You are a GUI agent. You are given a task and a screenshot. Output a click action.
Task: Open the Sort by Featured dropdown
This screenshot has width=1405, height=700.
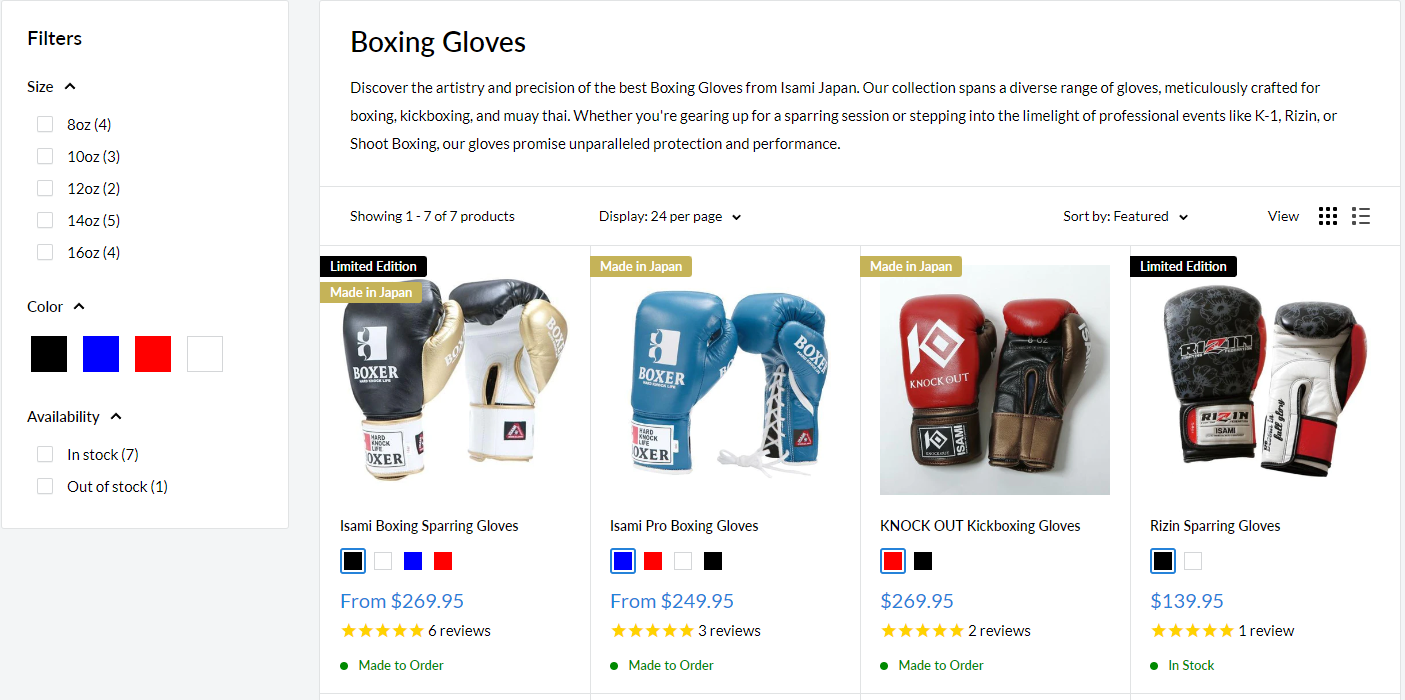[1126, 216]
